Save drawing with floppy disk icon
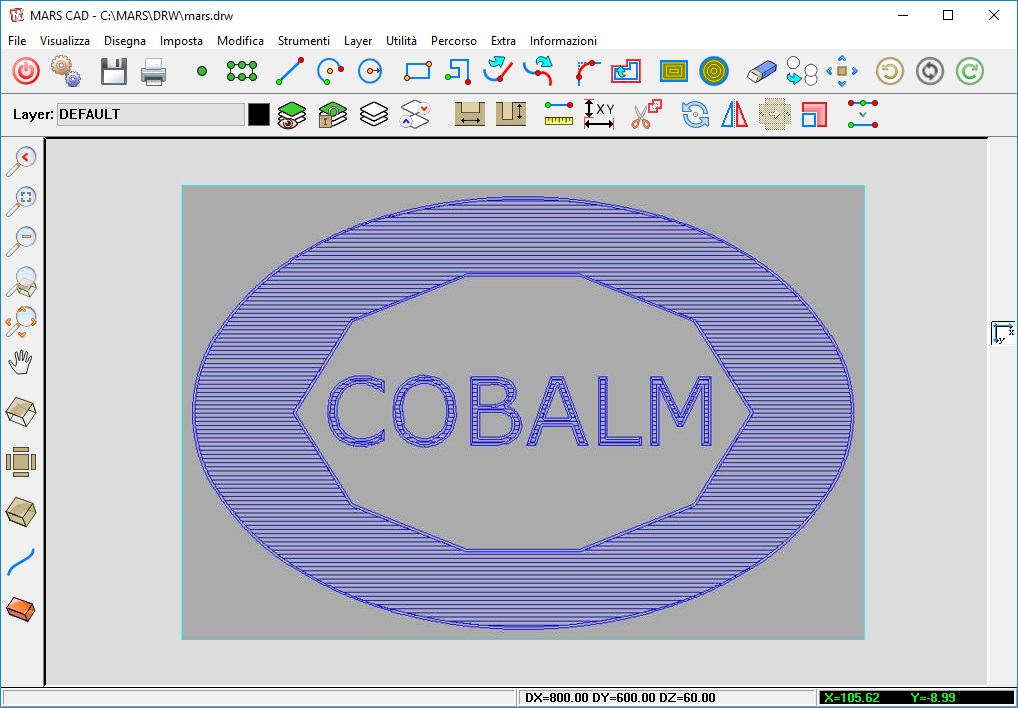This screenshot has height=708, width=1018. (x=114, y=71)
